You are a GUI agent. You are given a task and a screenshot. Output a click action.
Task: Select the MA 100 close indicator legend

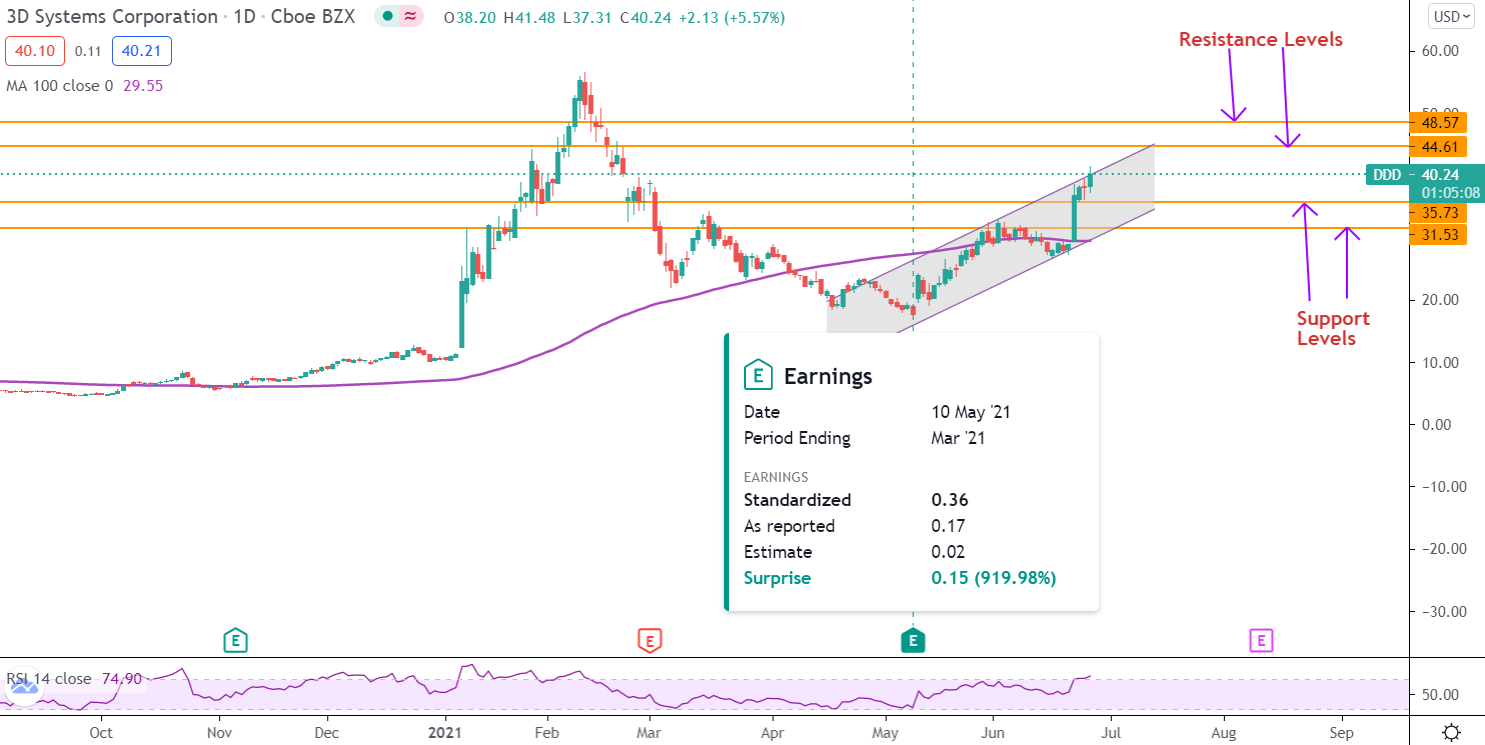[x=60, y=86]
